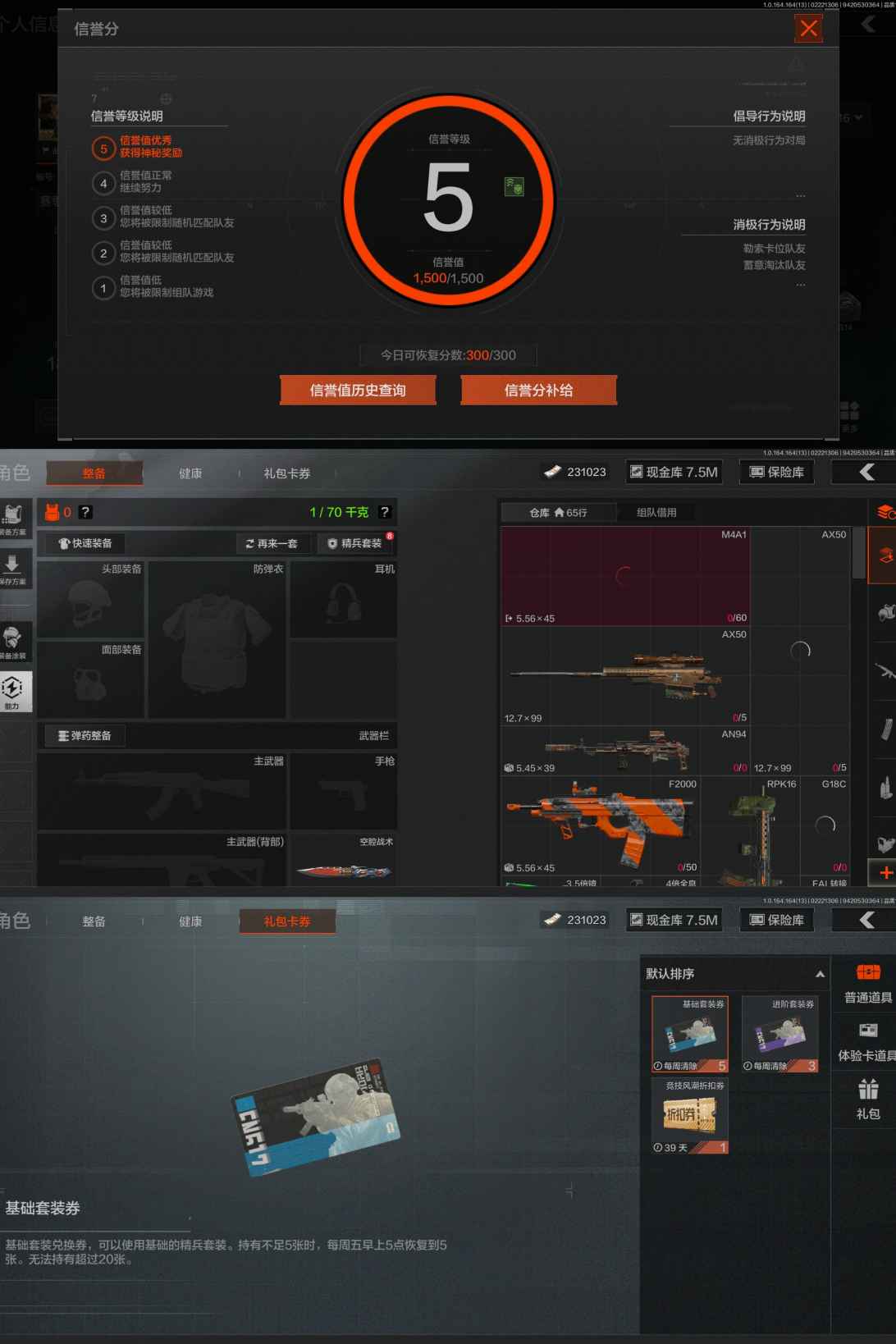
Task: Open the 装备方案 loadout sidebar icon
Action: (13, 517)
